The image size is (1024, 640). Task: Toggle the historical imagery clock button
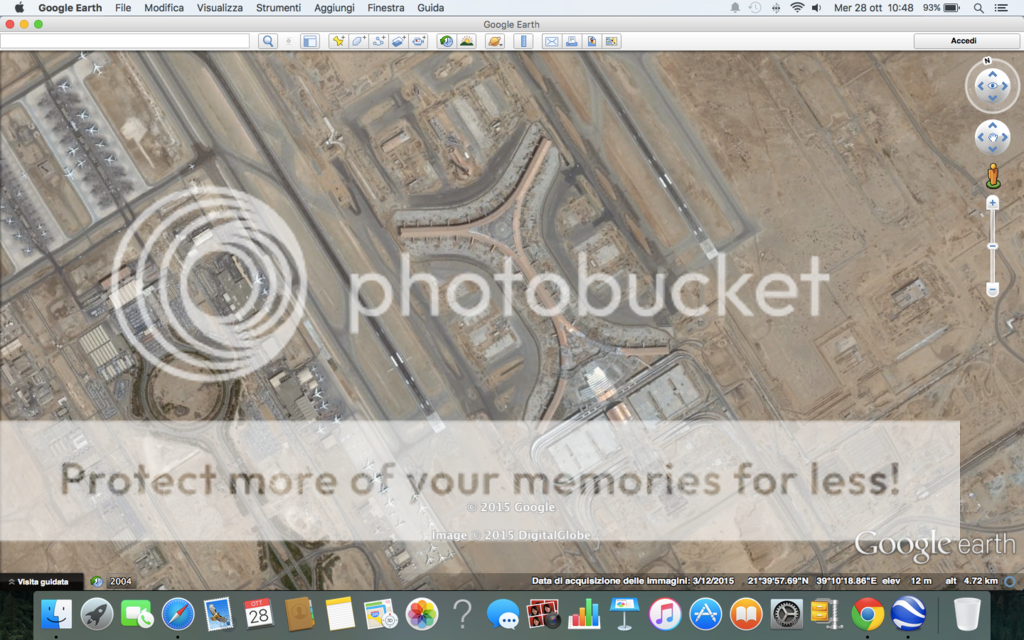[x=446, y=41]
